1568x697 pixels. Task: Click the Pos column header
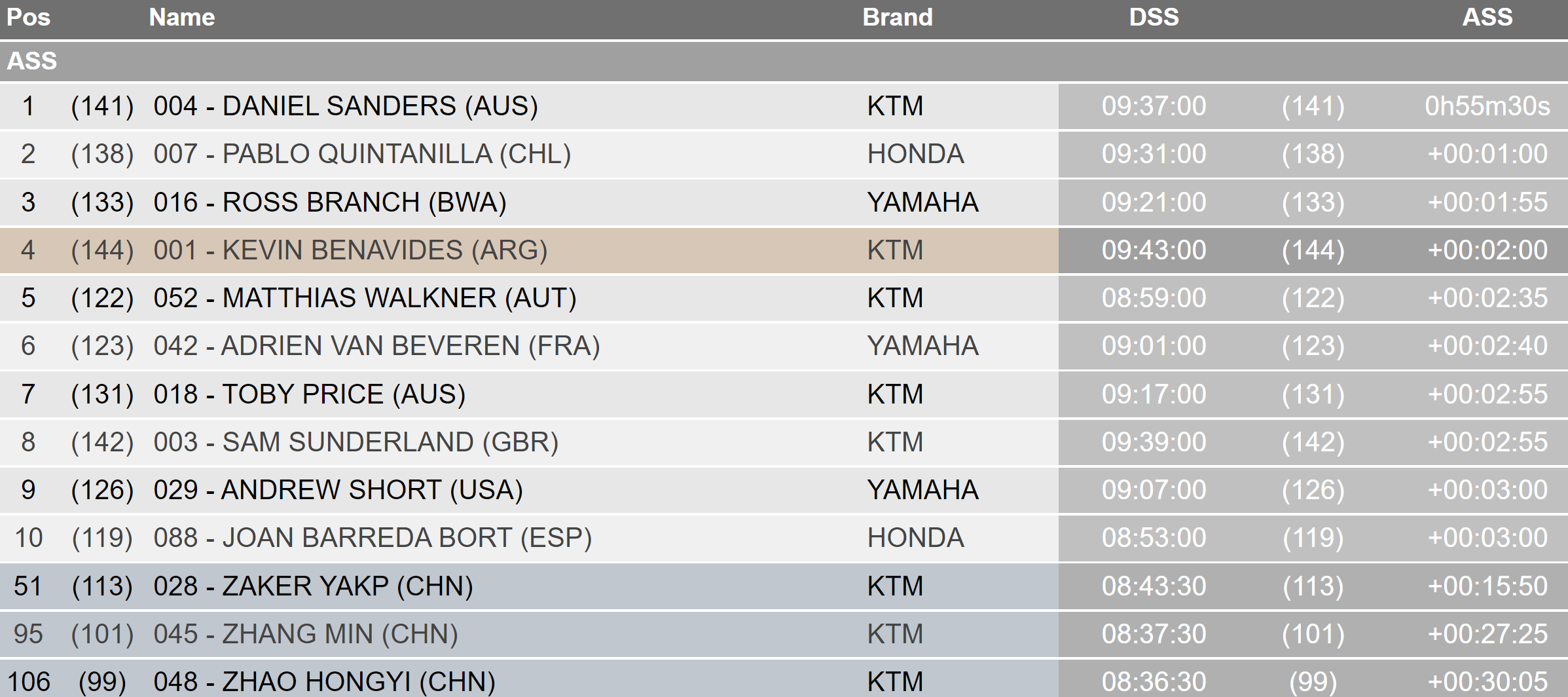[x=28, y=18]
